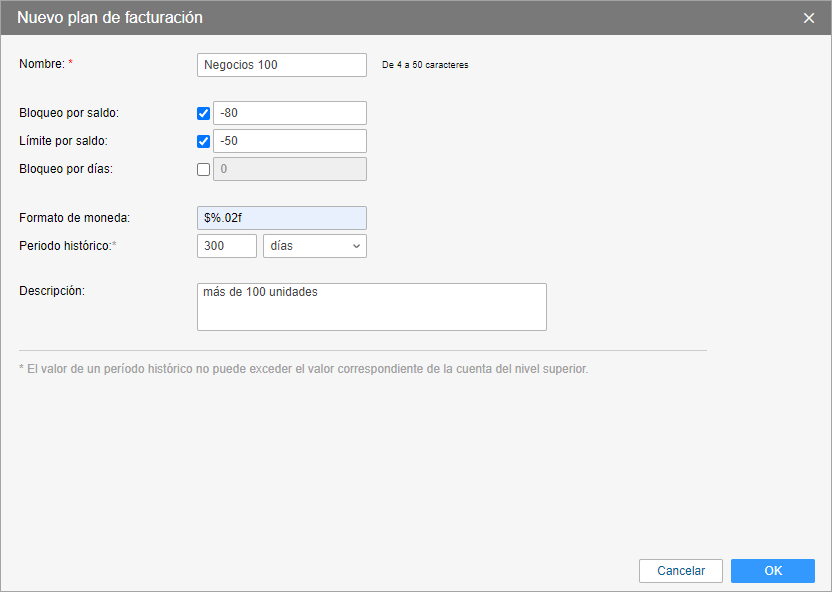
Task: Click the Nombre label
Action: pos(42,64)
